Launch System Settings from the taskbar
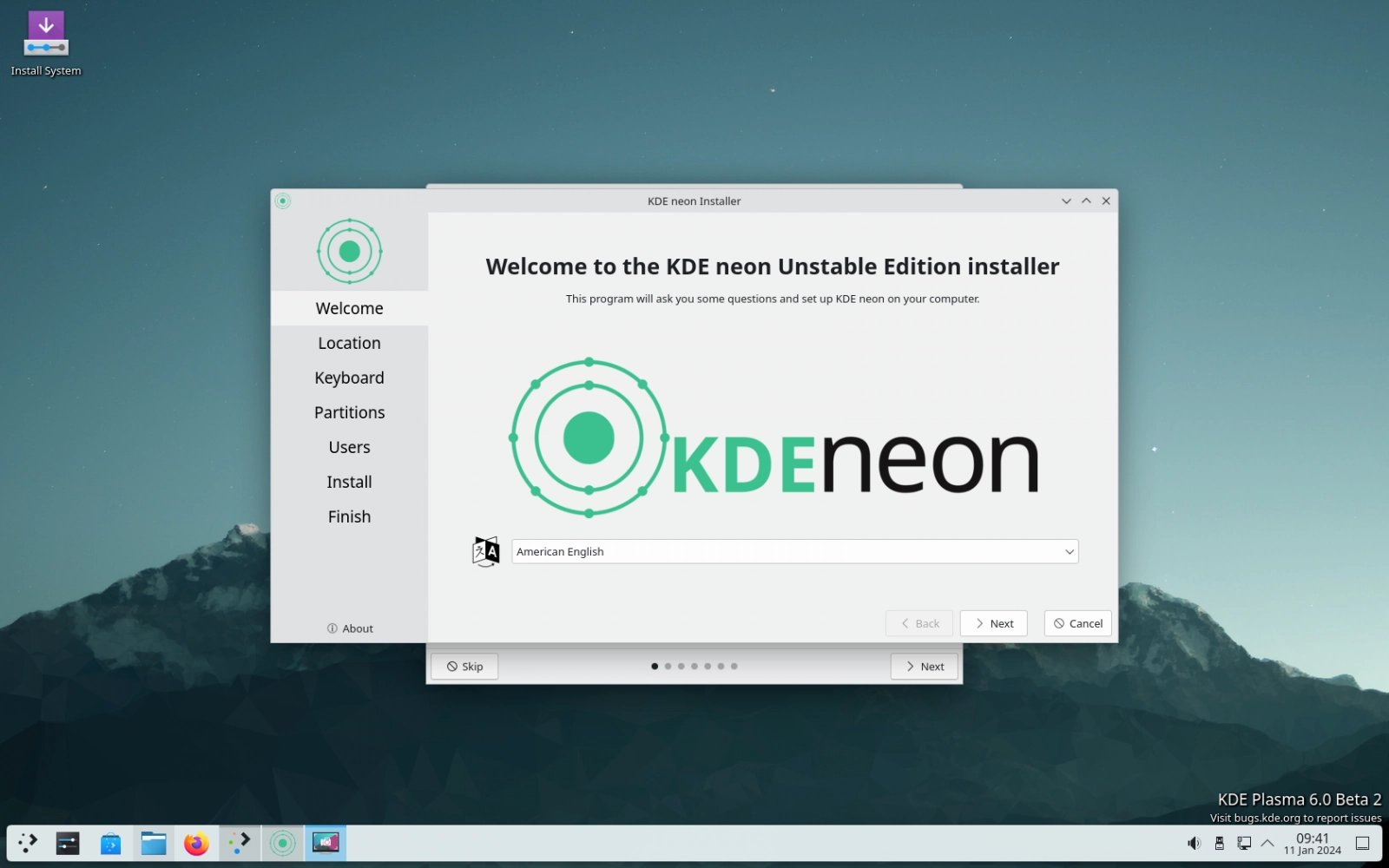Image resolution: width=1389 pixels, height=868 pixels. [x=68, y=843]
